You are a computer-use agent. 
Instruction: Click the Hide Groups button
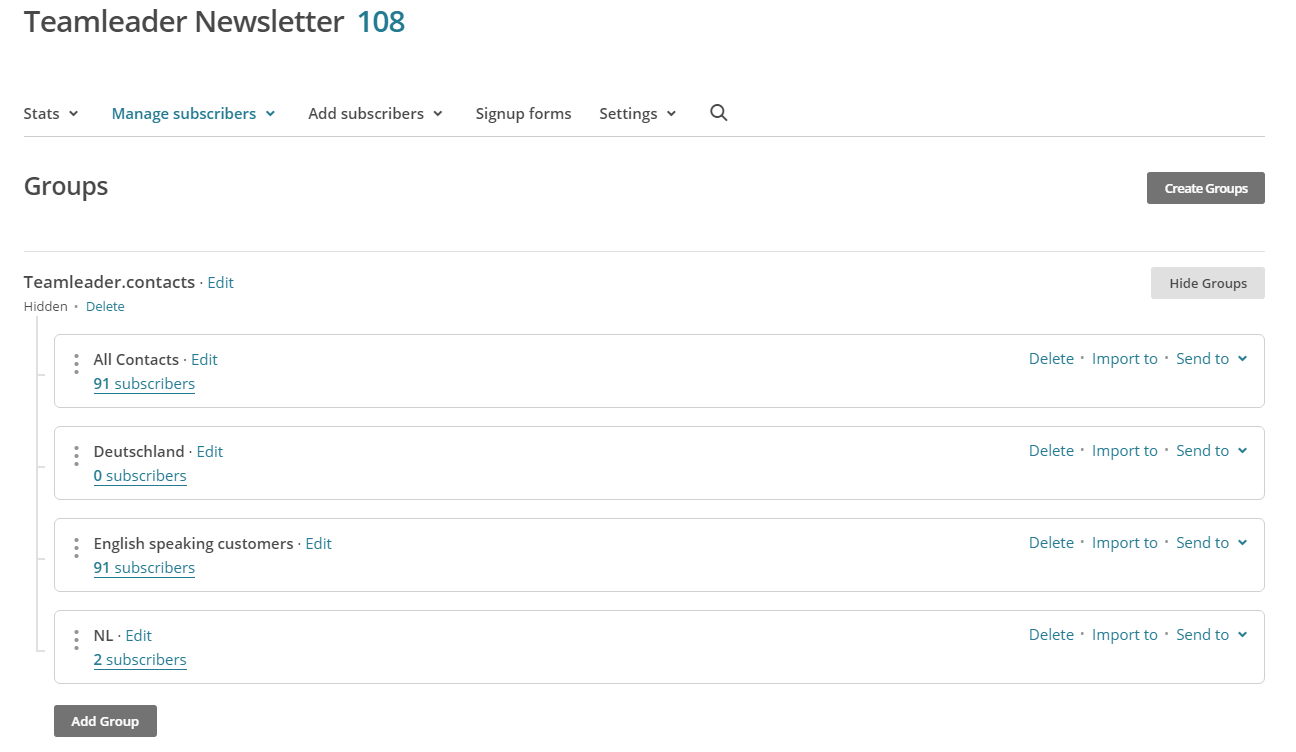[x=1208, y=283]
